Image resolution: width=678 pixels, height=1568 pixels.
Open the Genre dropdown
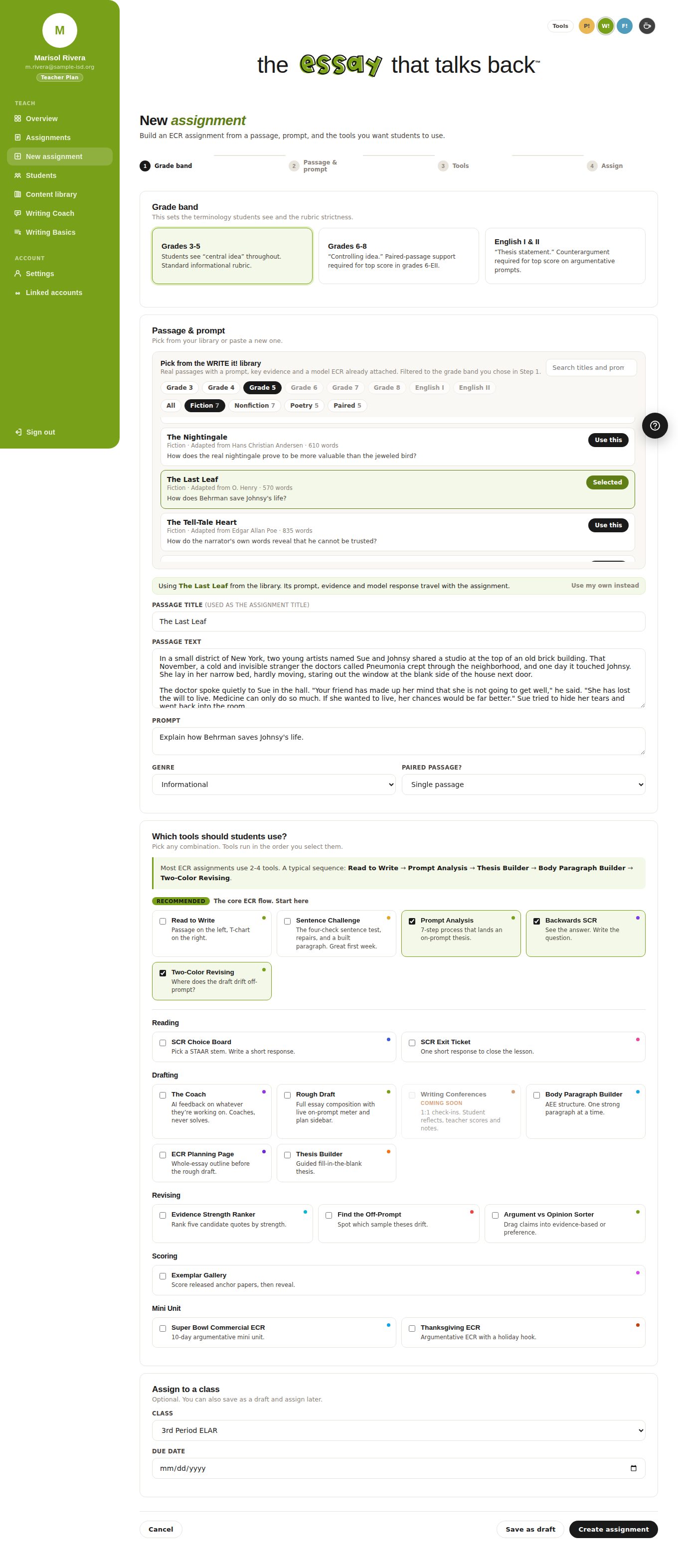point(273,784)
